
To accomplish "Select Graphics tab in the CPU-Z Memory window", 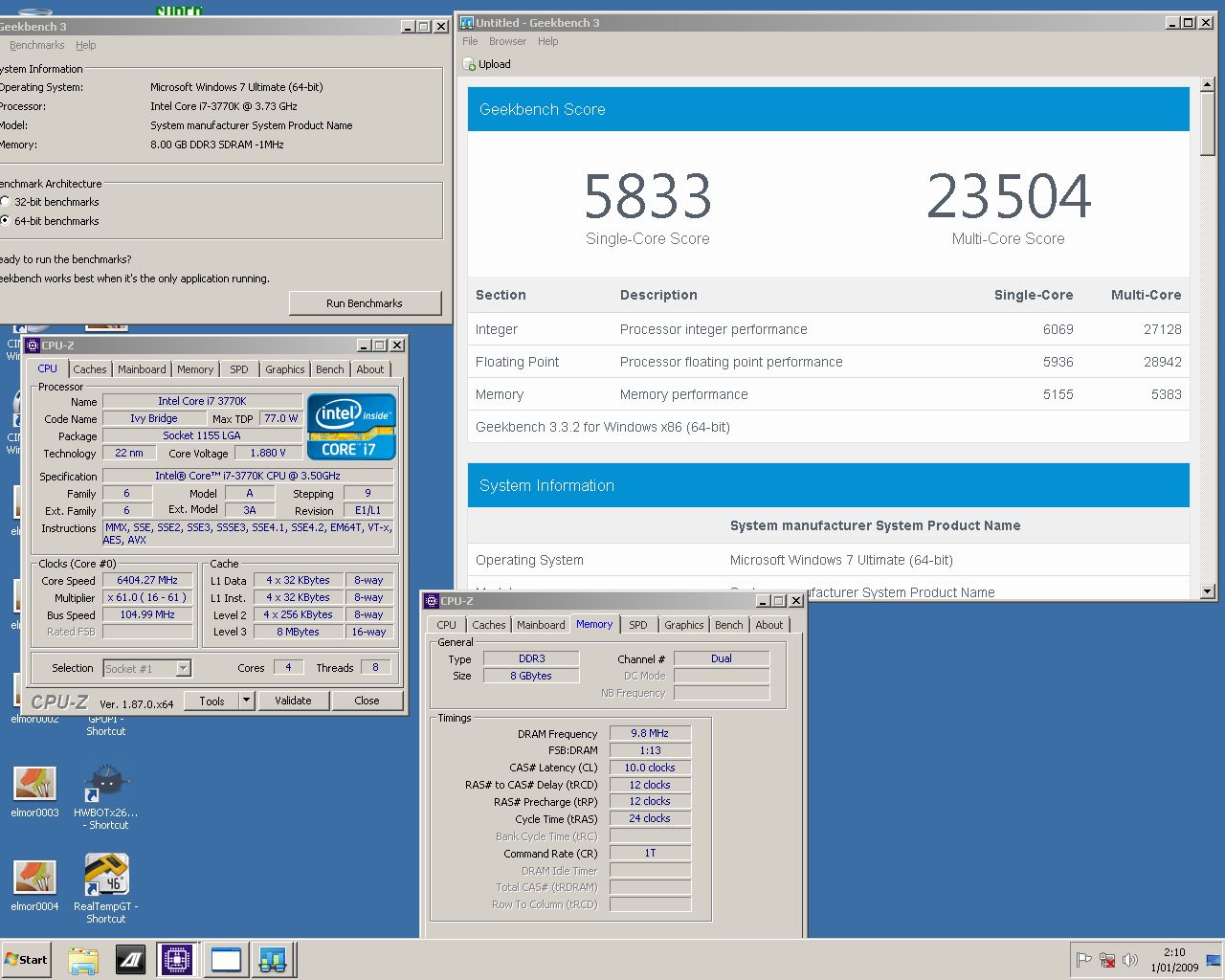I will click(684, 625).
